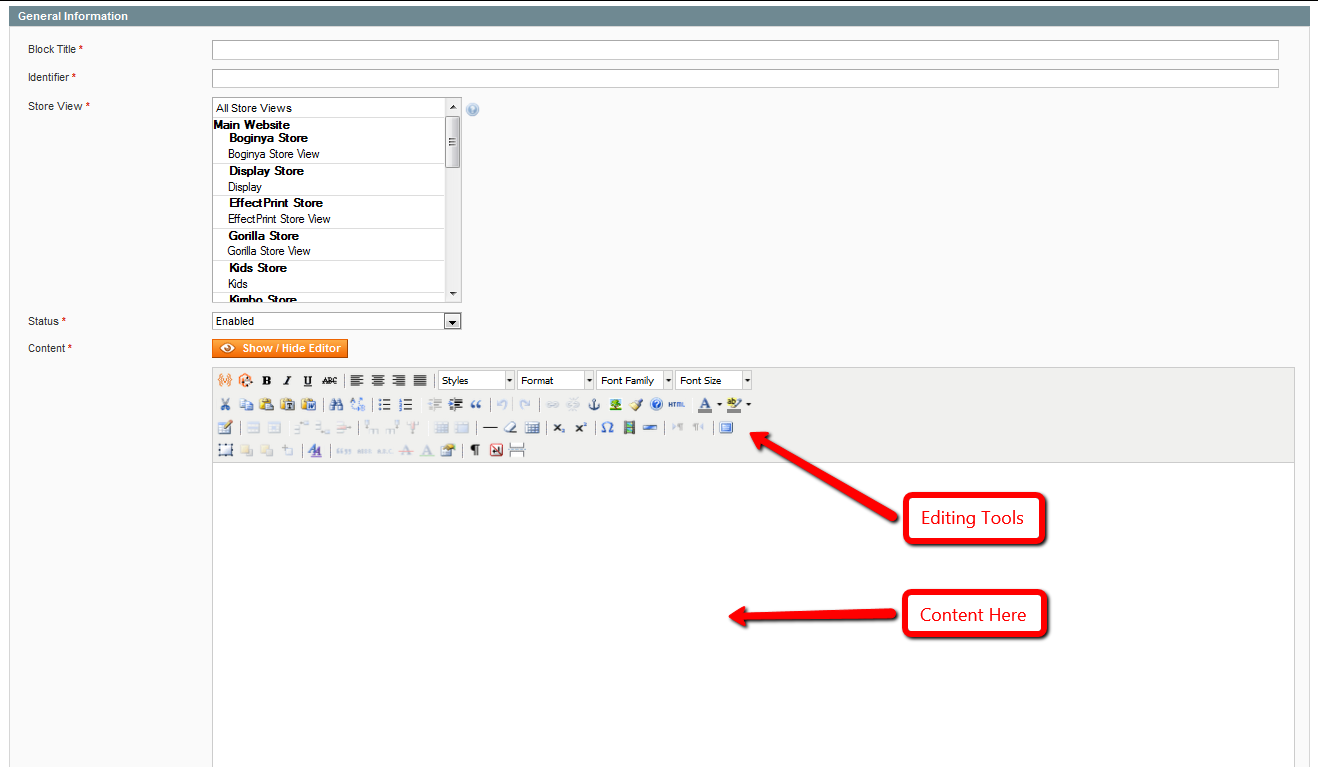This screenshot has height=767, width=1318.
Task: Select Boginya Store View option
Action: click(x=328, y=154)
